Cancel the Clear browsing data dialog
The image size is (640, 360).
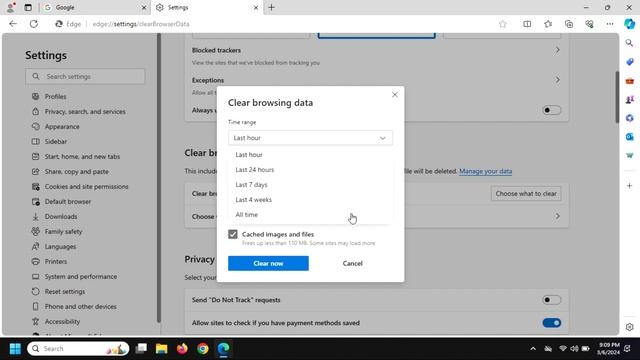[x=353, y=263]
